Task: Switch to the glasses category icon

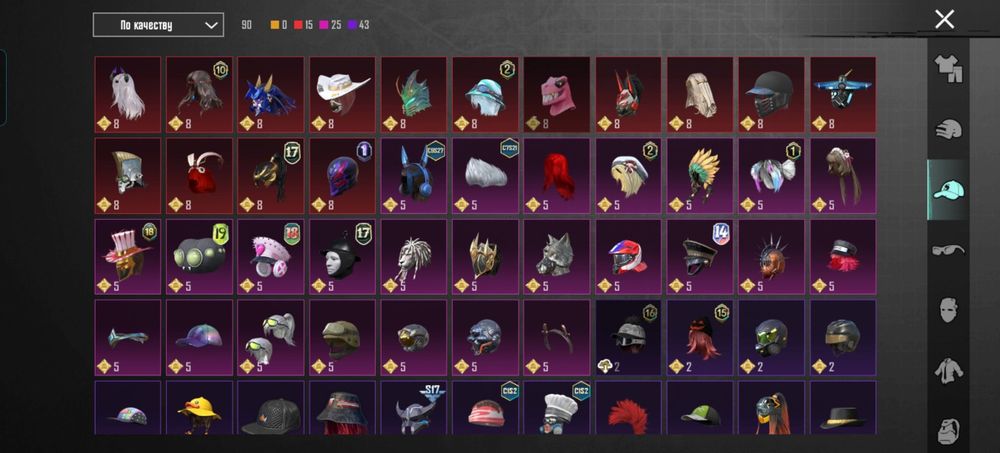Action: pos(948,249)
